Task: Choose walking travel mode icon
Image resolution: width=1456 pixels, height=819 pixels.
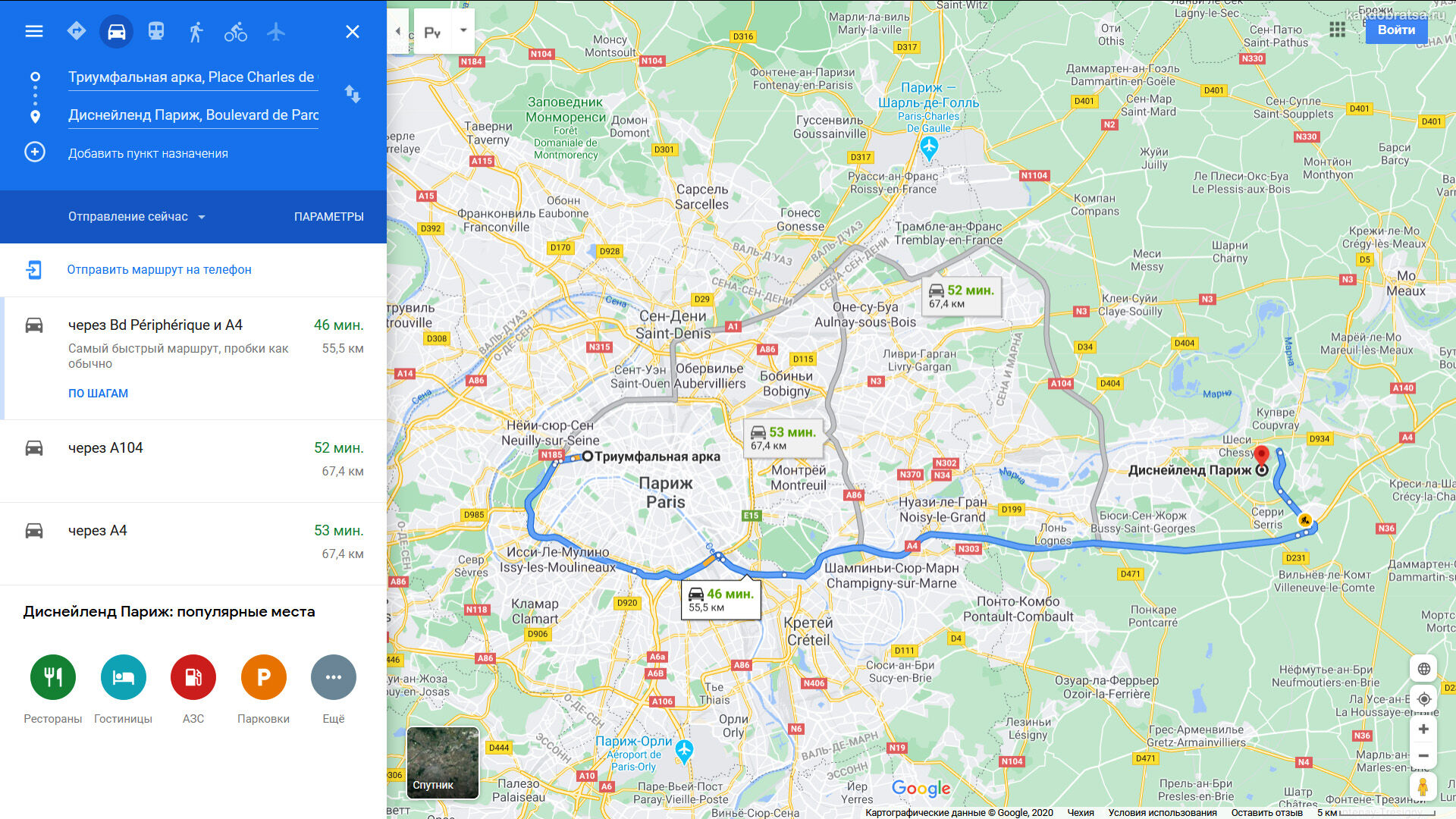Action: 196,32
